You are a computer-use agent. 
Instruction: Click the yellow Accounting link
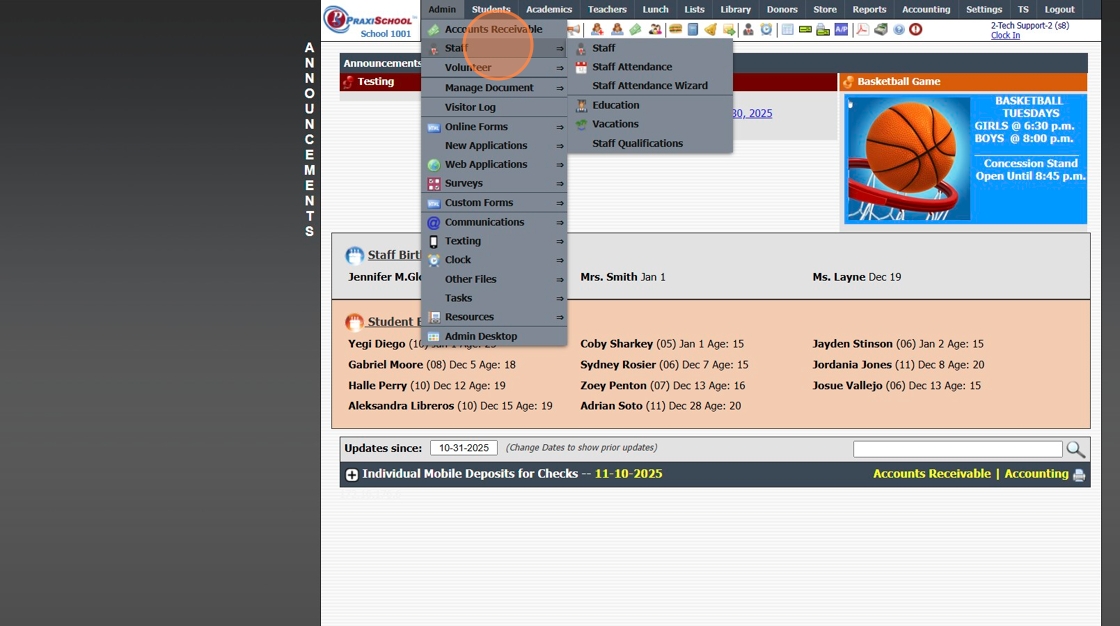1036,474
